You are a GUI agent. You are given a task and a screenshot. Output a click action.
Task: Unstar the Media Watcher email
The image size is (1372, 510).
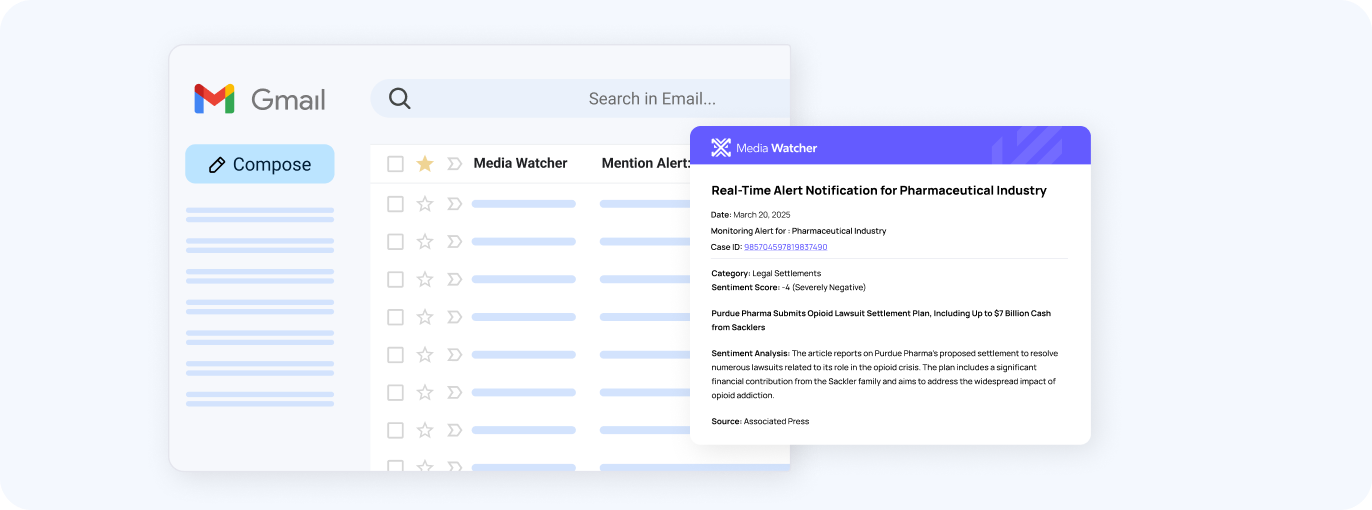click(425, 163)
